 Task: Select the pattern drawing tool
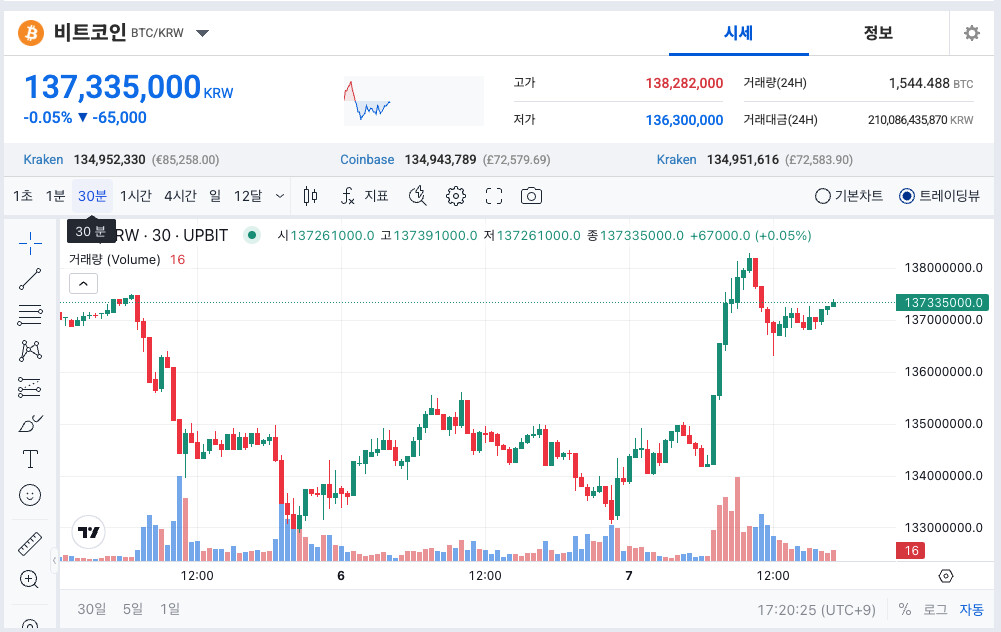30,350
